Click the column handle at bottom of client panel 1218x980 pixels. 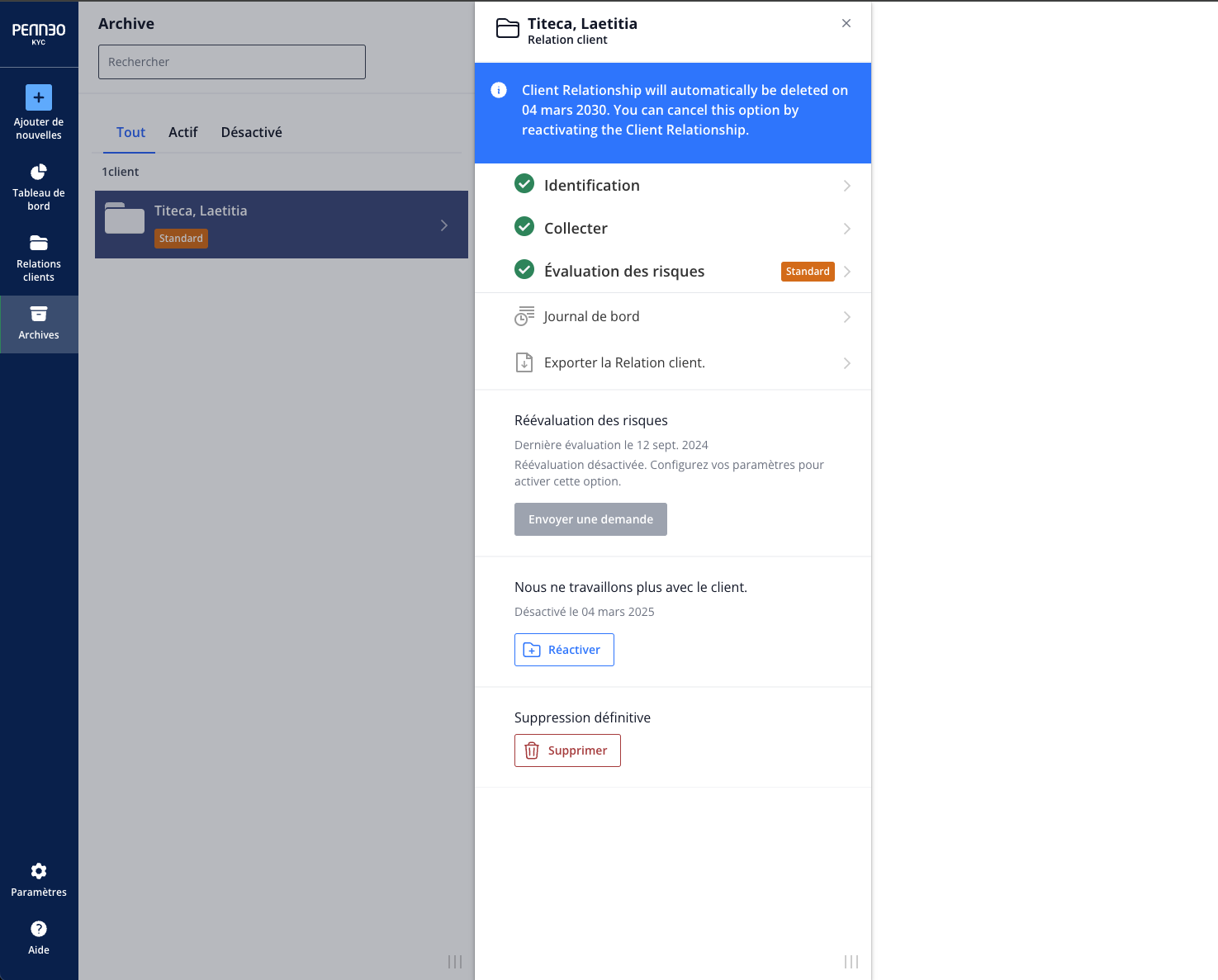pyautogui.click(x=851, y=962)
